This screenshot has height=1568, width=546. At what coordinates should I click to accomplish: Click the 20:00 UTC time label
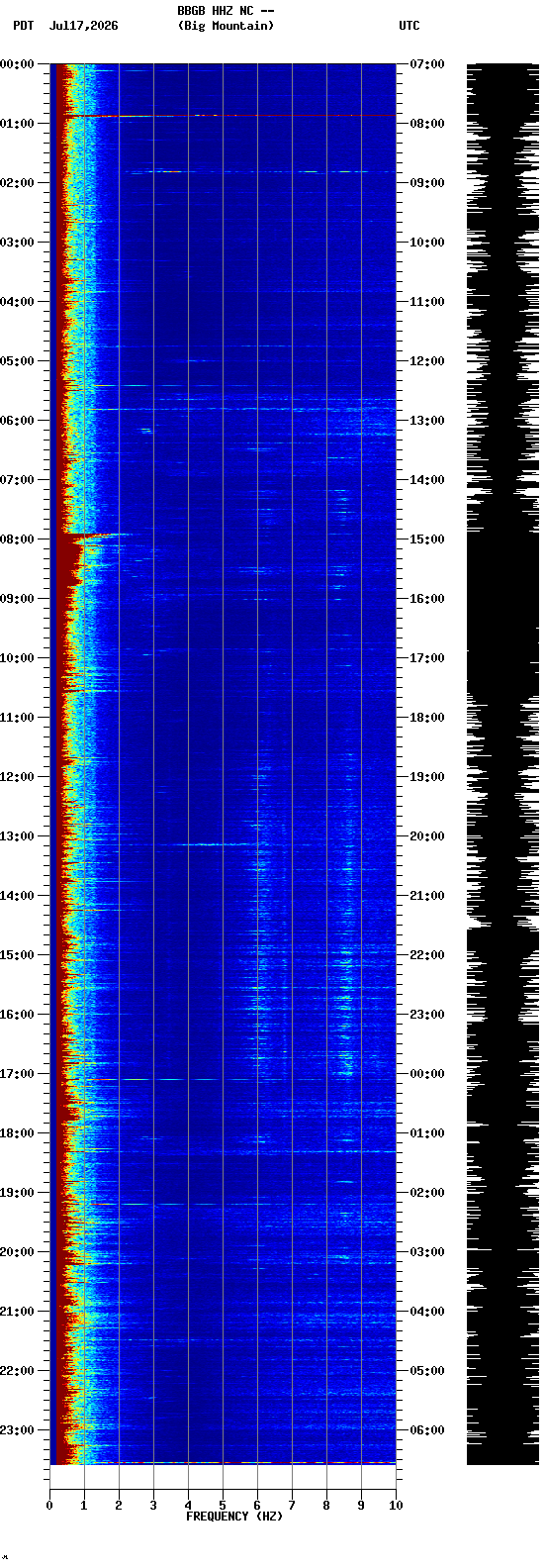point(426,836)
